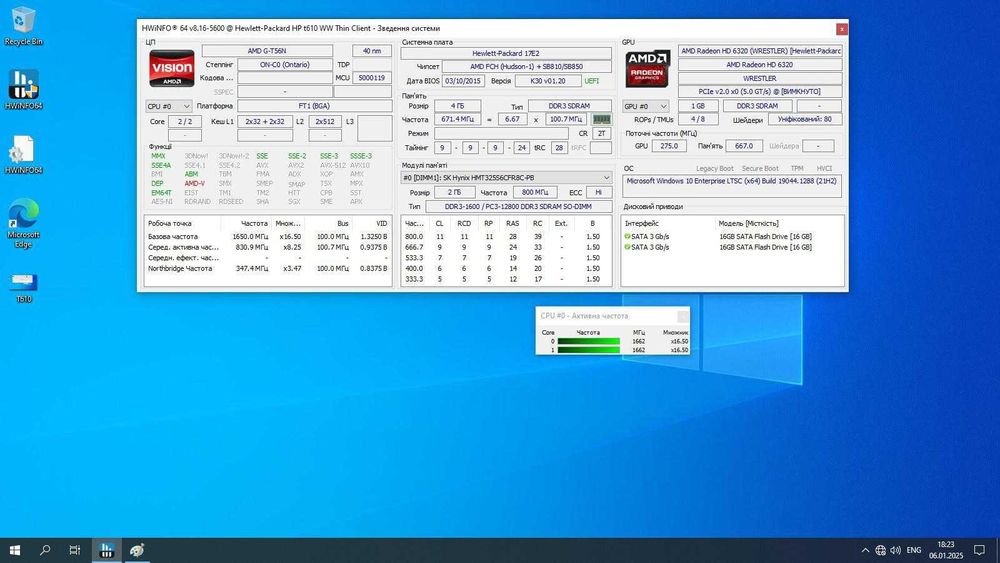Switch to HWiNFO in the taskbar

[106, 550]
